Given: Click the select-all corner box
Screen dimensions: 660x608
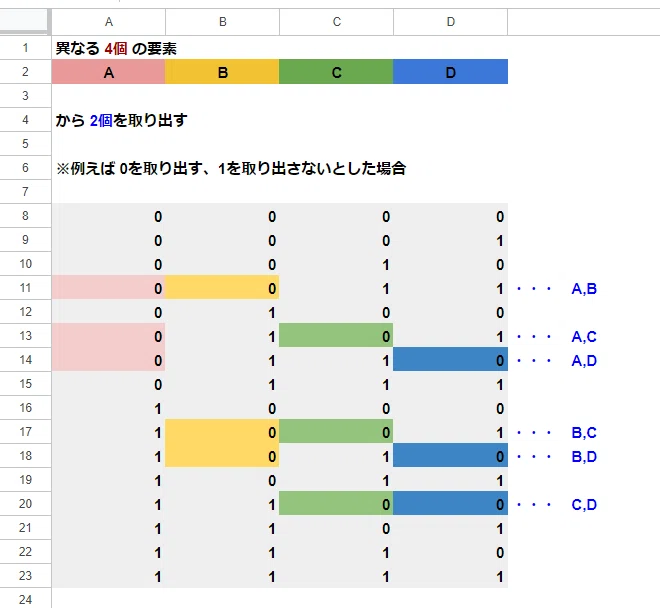Looking at the screenshot, I should [24, 21].
